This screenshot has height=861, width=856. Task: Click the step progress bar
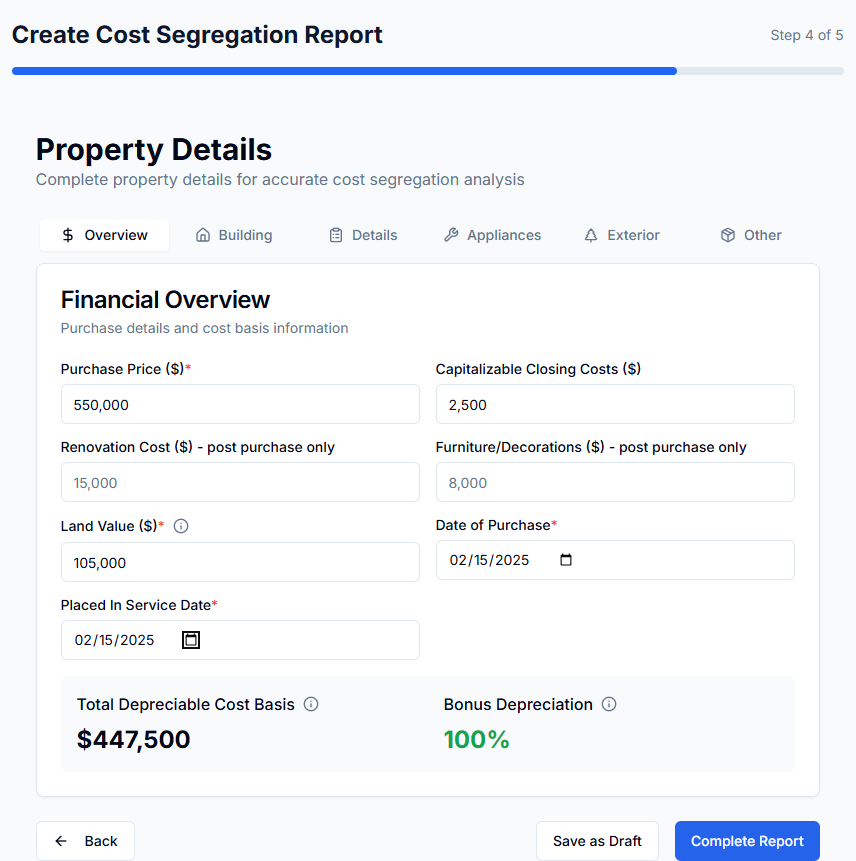click(x=428, y=71)
